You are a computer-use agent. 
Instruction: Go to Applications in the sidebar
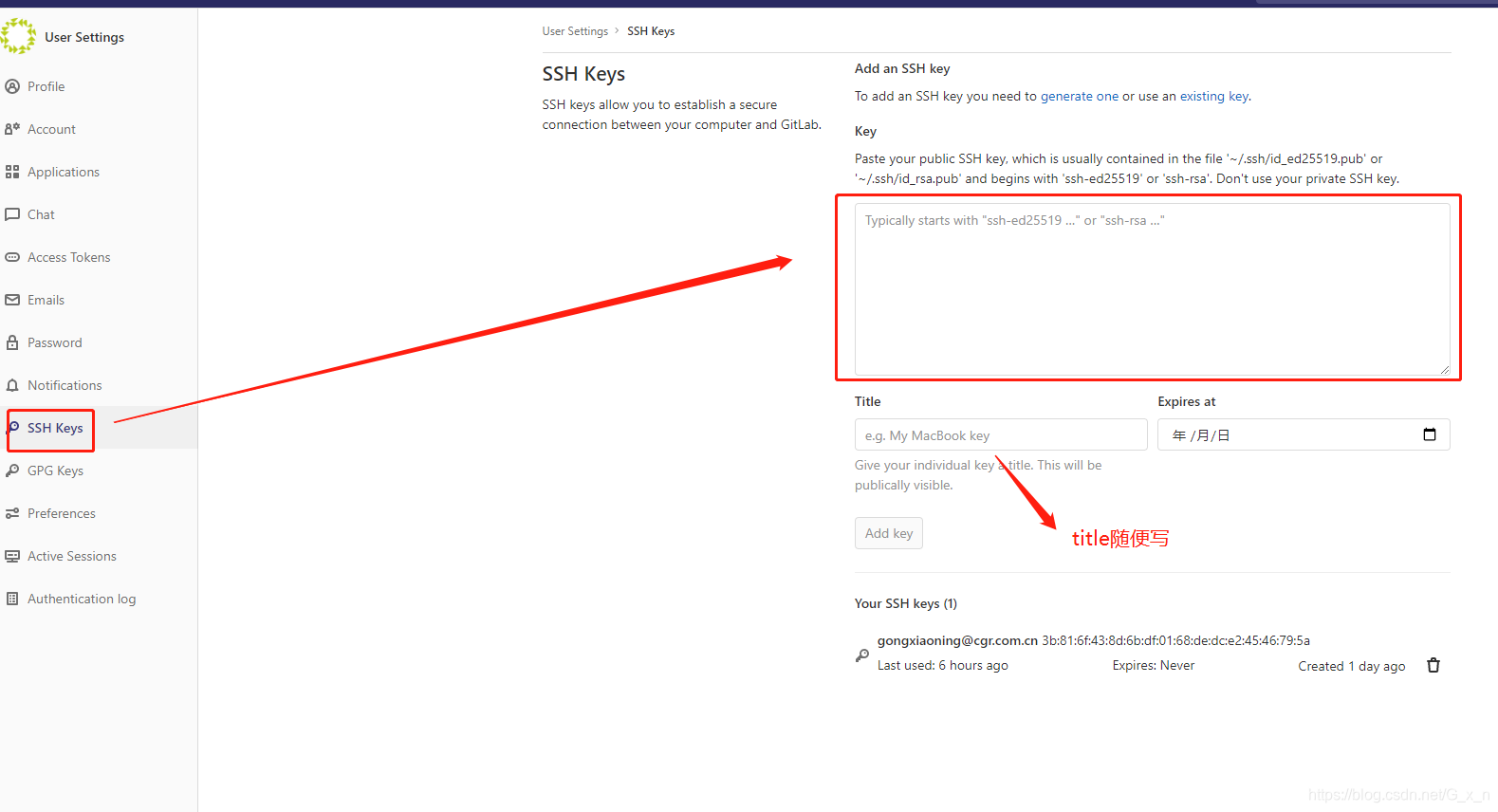click(64, 172)
